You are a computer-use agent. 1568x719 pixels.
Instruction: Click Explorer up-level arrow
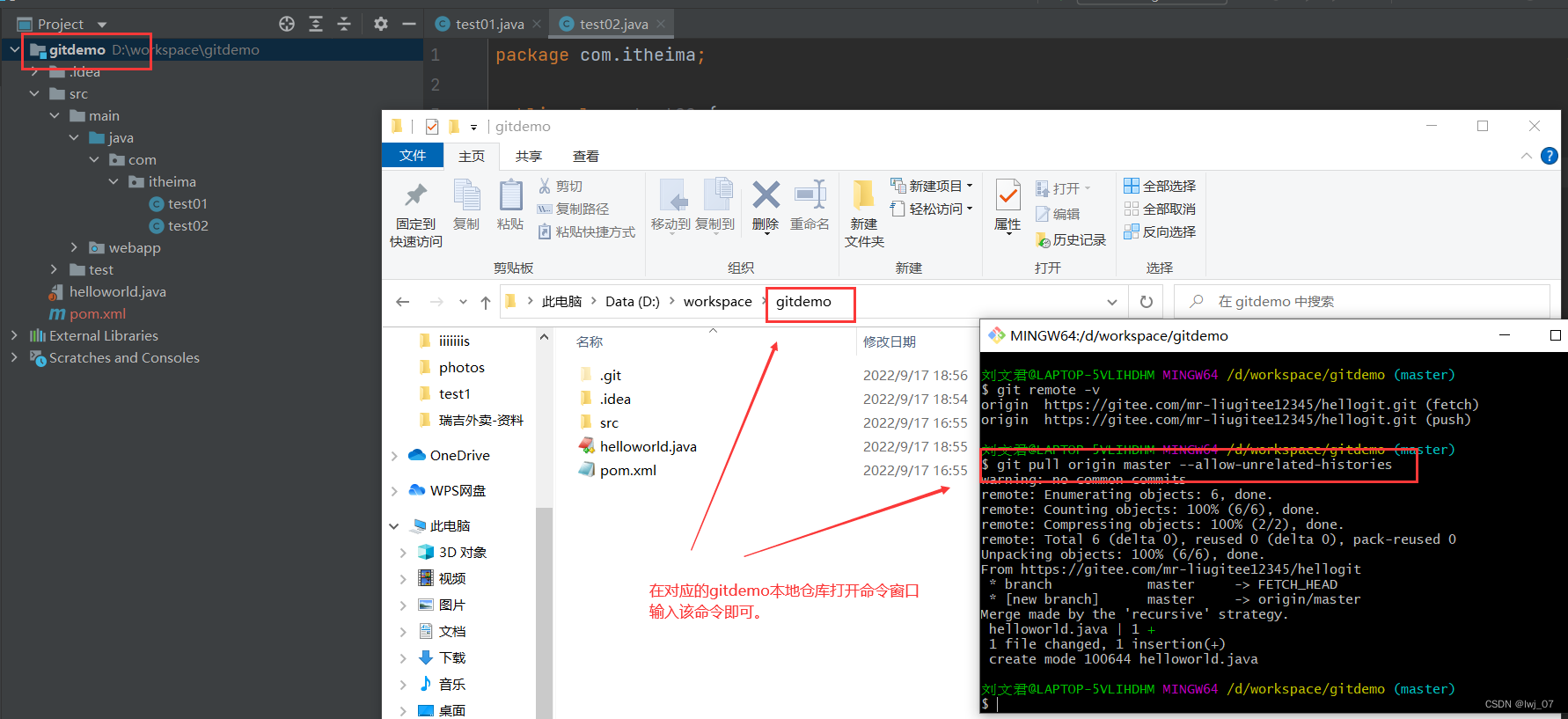(x=486, y=302)
